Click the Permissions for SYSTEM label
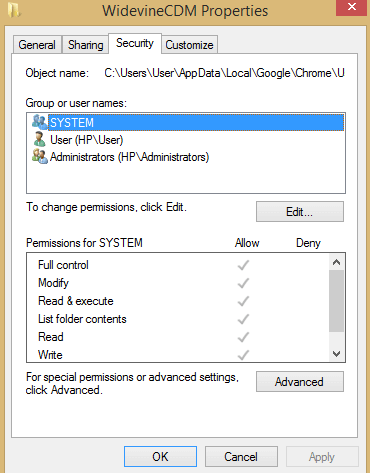The image size is (370, 473). point(84,243)
